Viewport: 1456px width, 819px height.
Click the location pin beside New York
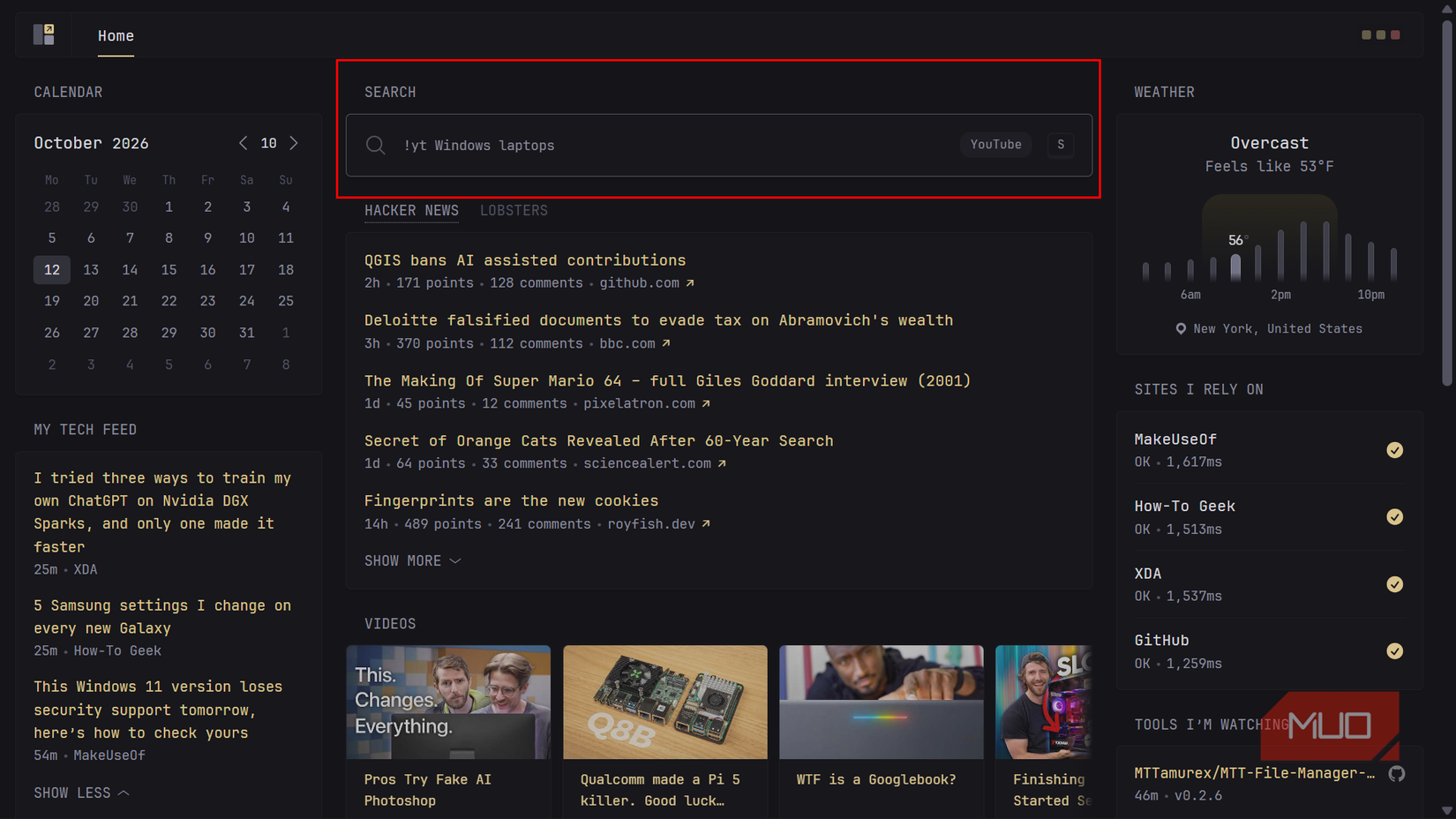[x=1181, y=329]
